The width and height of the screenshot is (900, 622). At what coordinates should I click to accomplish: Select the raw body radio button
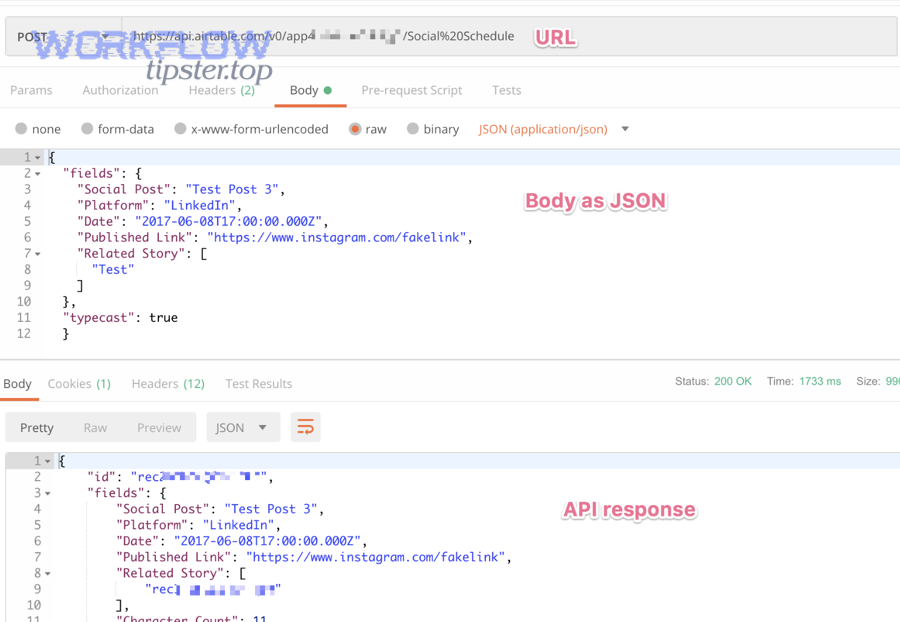[x=355, y=129]
